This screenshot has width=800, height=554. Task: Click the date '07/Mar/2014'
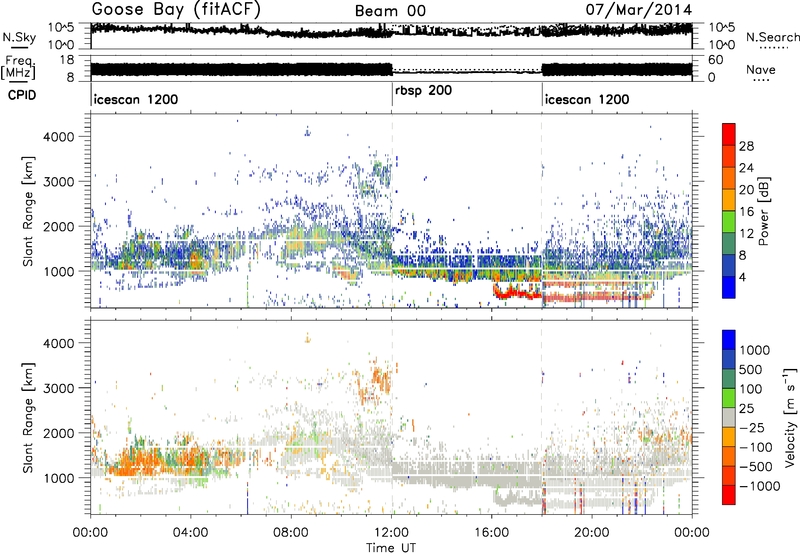pos(639,10)
